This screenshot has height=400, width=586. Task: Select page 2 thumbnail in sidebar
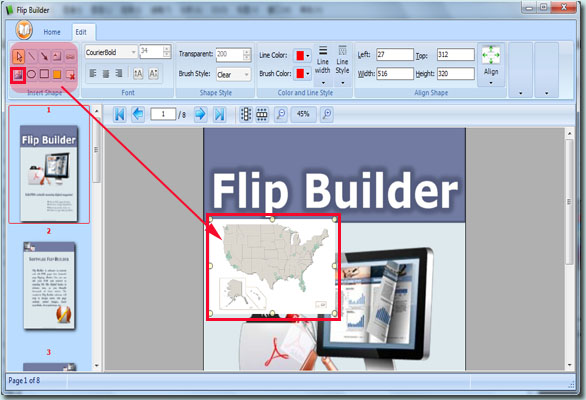[49, 286]
